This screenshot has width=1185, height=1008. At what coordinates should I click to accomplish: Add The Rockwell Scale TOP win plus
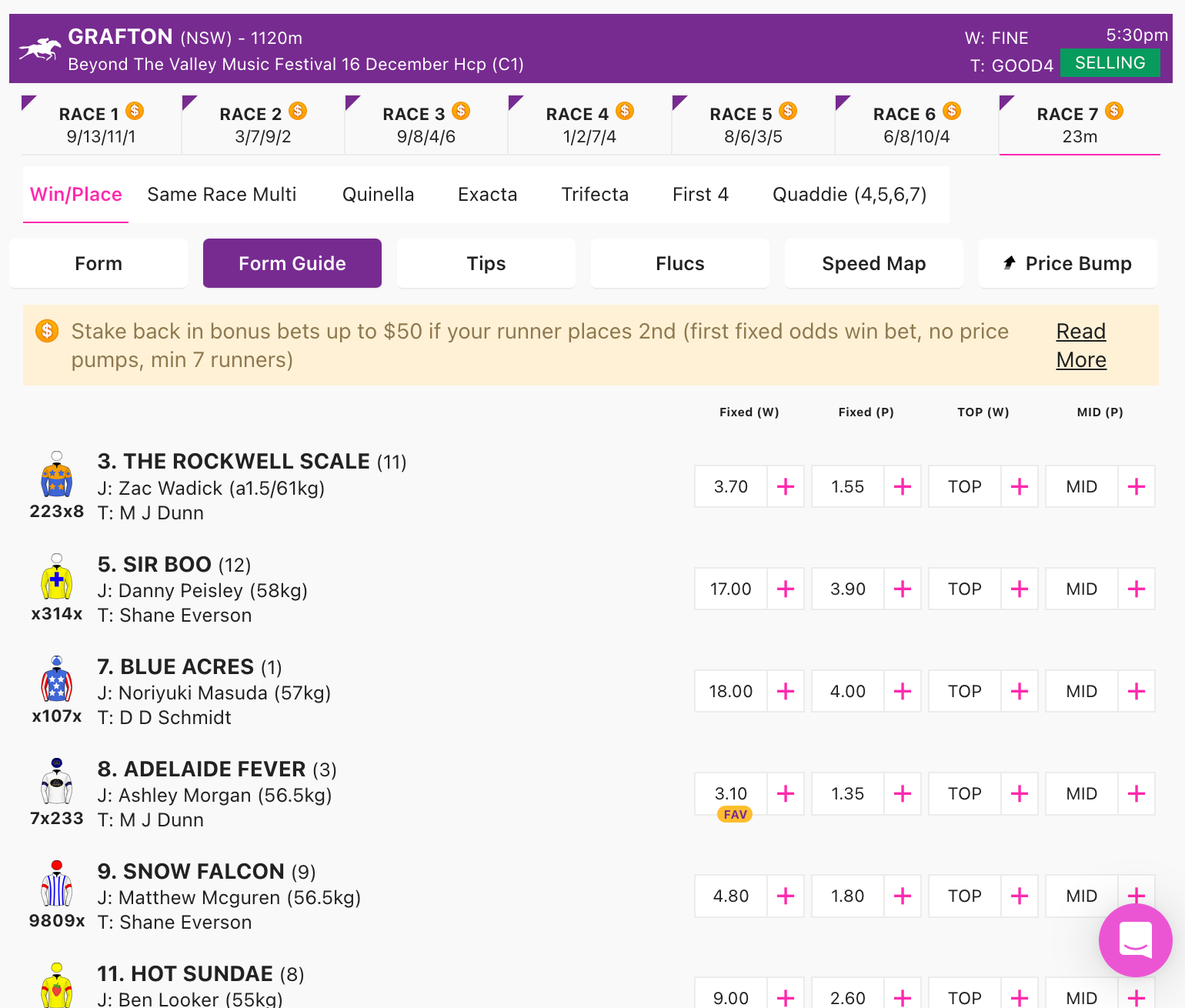tap(1020, 486)
